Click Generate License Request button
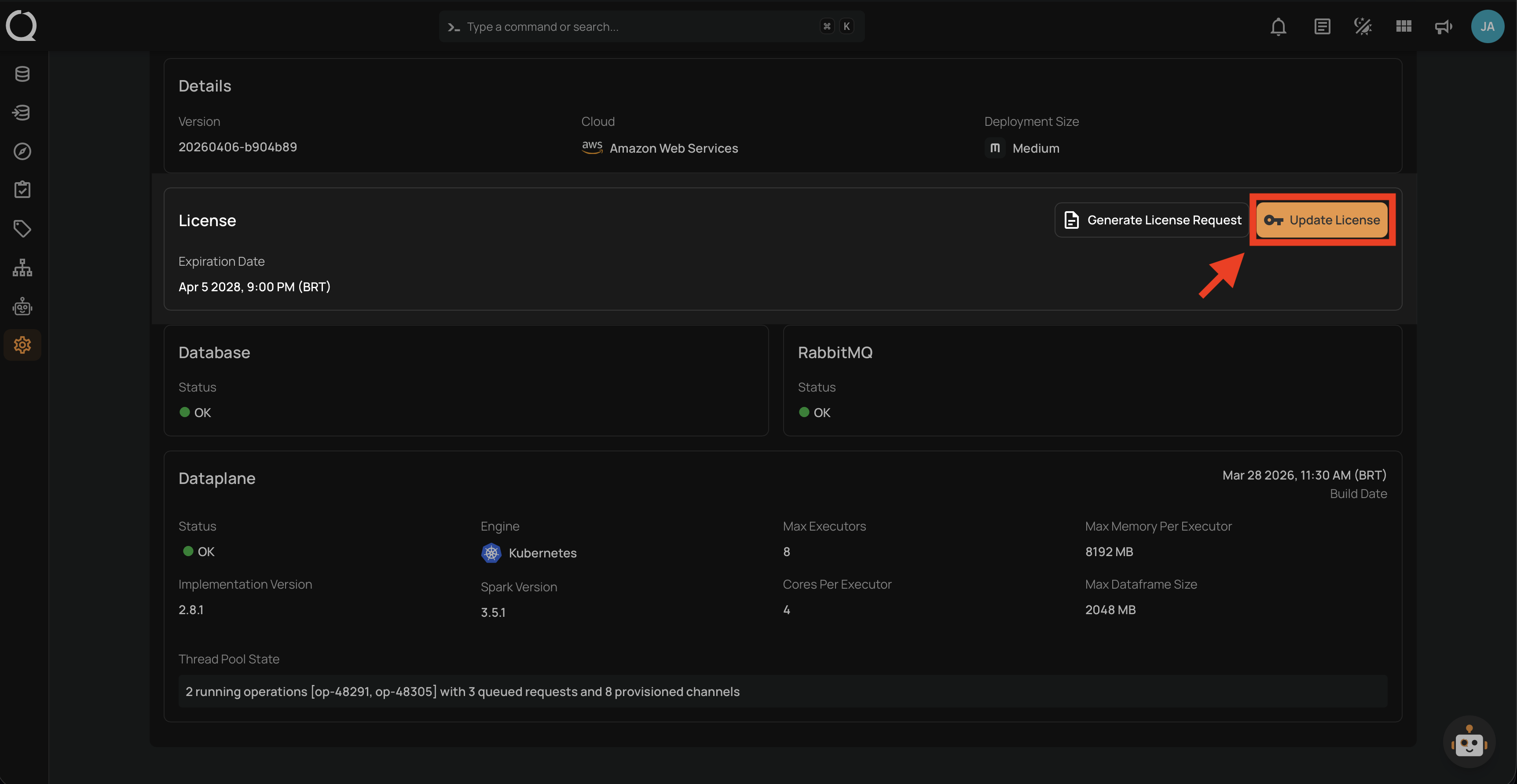This screenshot has height=784, width=1517. (x=1151, y=220)
